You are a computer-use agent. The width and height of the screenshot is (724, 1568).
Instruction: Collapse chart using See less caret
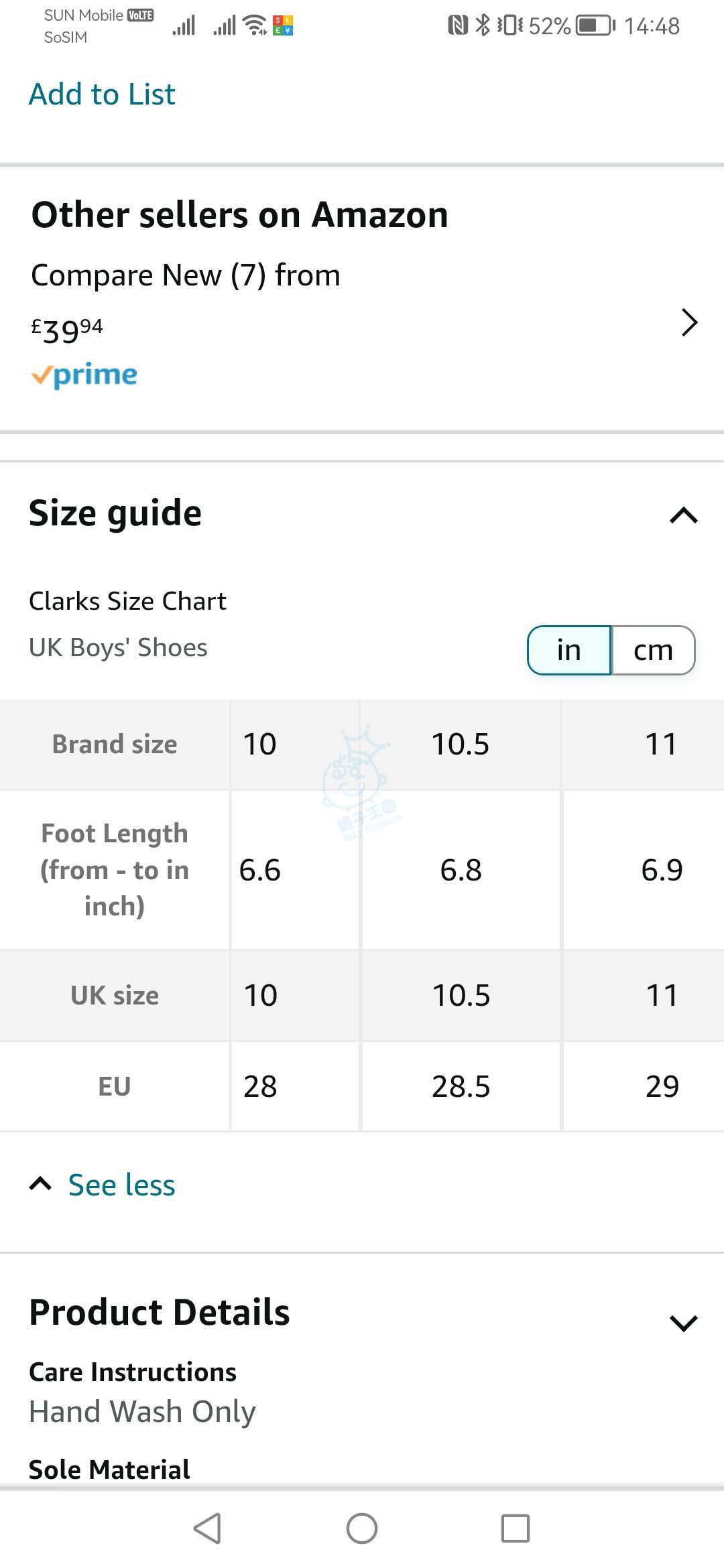click(40, 1184)
